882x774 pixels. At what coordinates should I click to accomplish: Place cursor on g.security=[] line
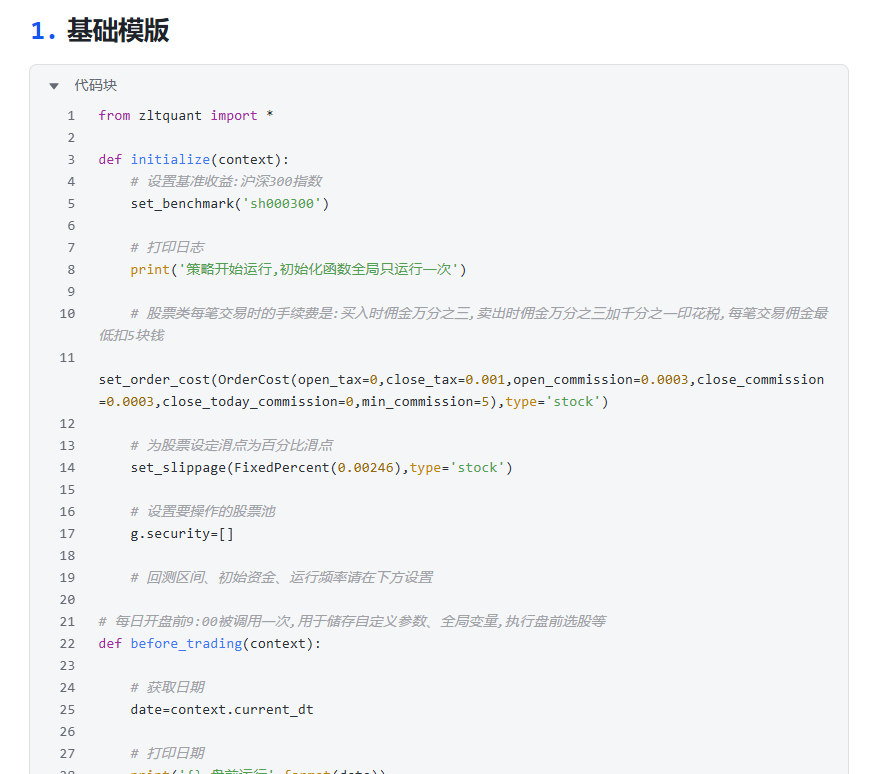[182, 534]
